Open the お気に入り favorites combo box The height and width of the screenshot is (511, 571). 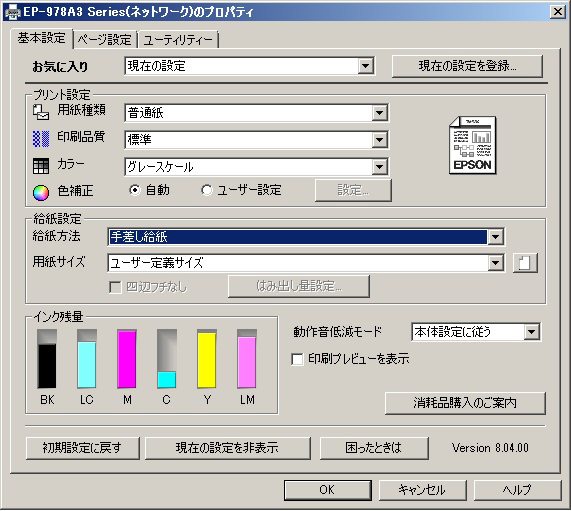[249, 66]
